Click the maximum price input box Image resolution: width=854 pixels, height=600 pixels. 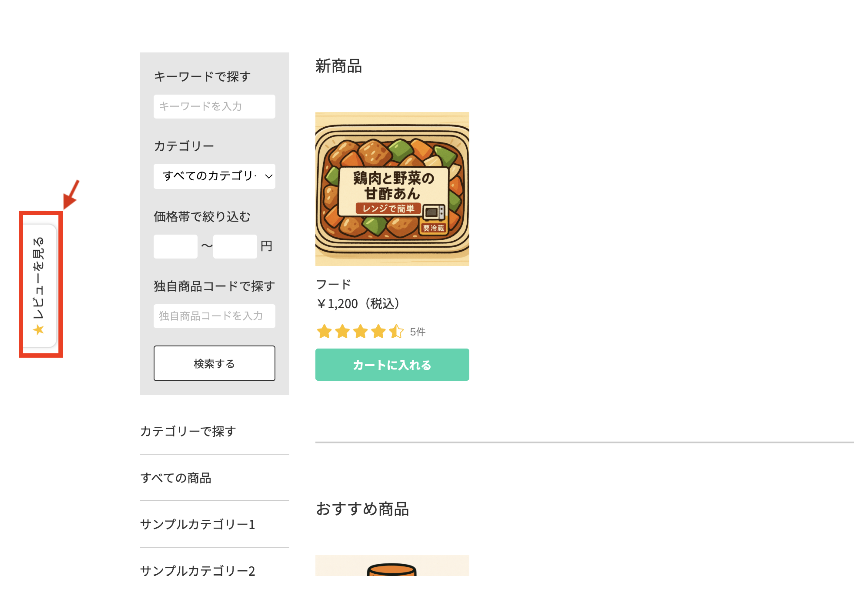[235, 246]
